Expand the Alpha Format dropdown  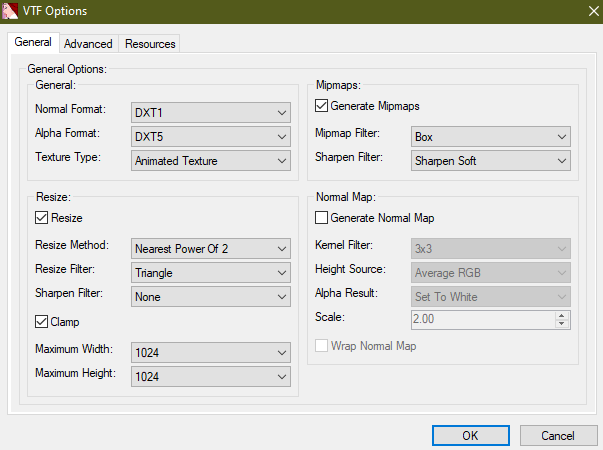click(x=211, y=136)
